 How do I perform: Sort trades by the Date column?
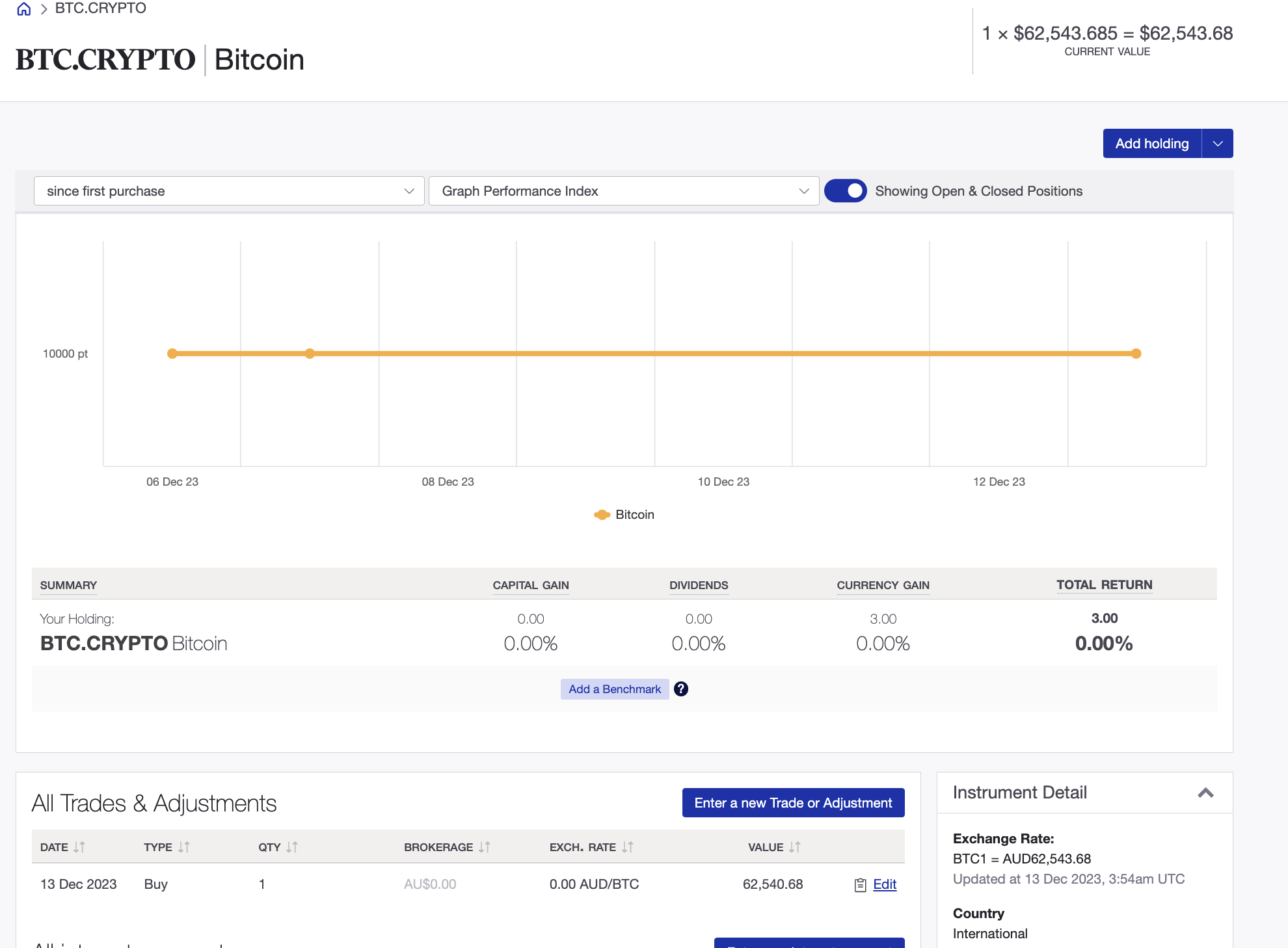point(80,847)
